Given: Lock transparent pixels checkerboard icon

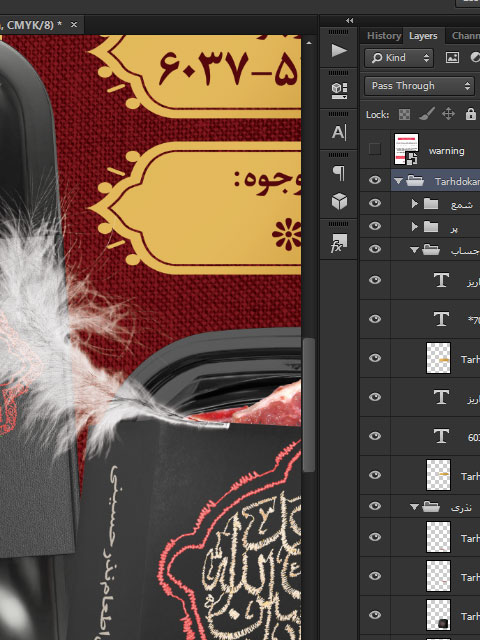Looking at the screenshot, I should coord(404,114).
